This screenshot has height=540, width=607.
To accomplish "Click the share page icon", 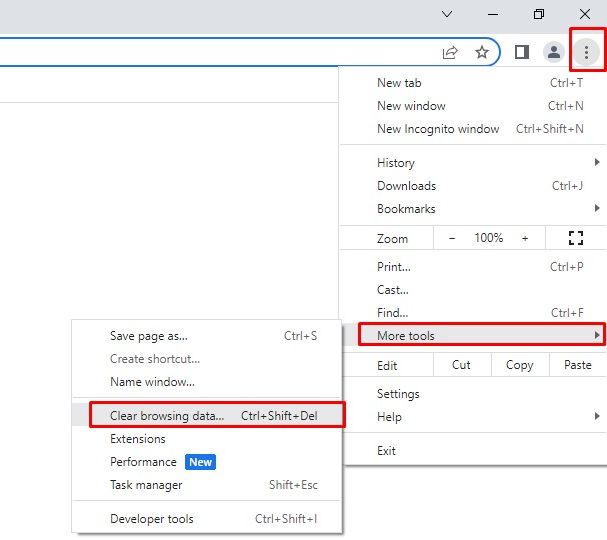I will 450,52.
